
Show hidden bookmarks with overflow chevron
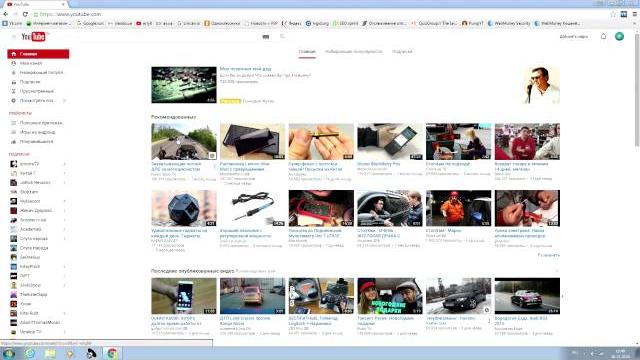point(635,24)
